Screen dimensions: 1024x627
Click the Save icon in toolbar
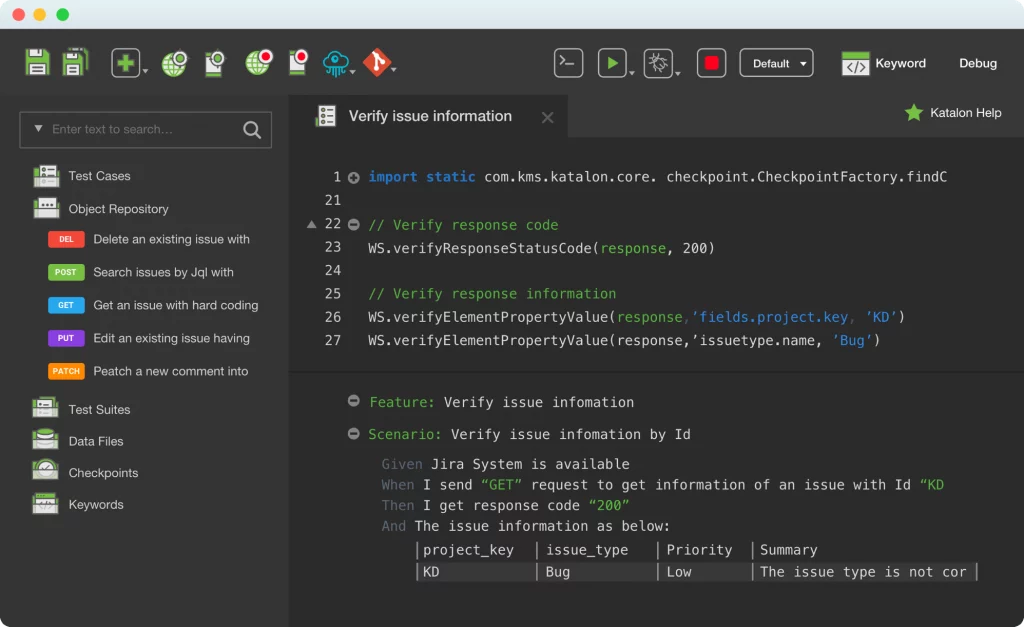pos(37,63)
